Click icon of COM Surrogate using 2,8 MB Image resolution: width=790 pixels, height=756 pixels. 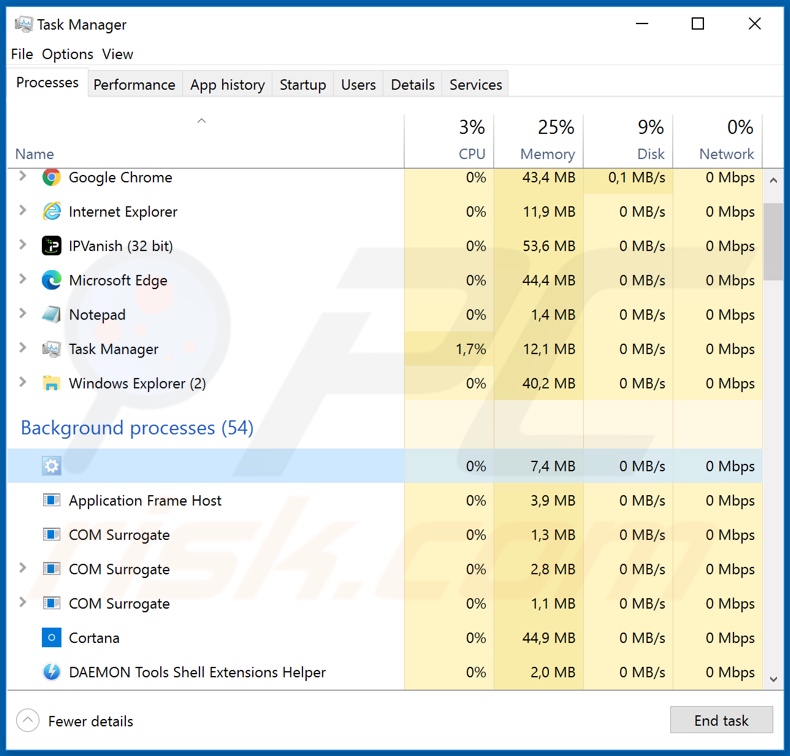[51, 569]
